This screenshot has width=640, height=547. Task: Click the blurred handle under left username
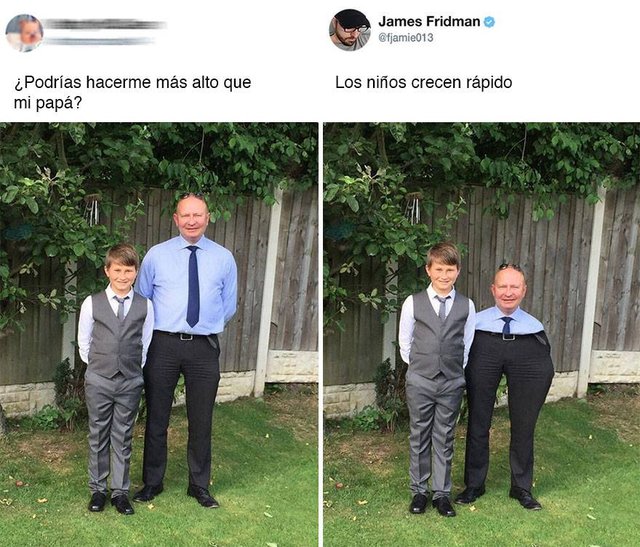(x=99, y=41)
